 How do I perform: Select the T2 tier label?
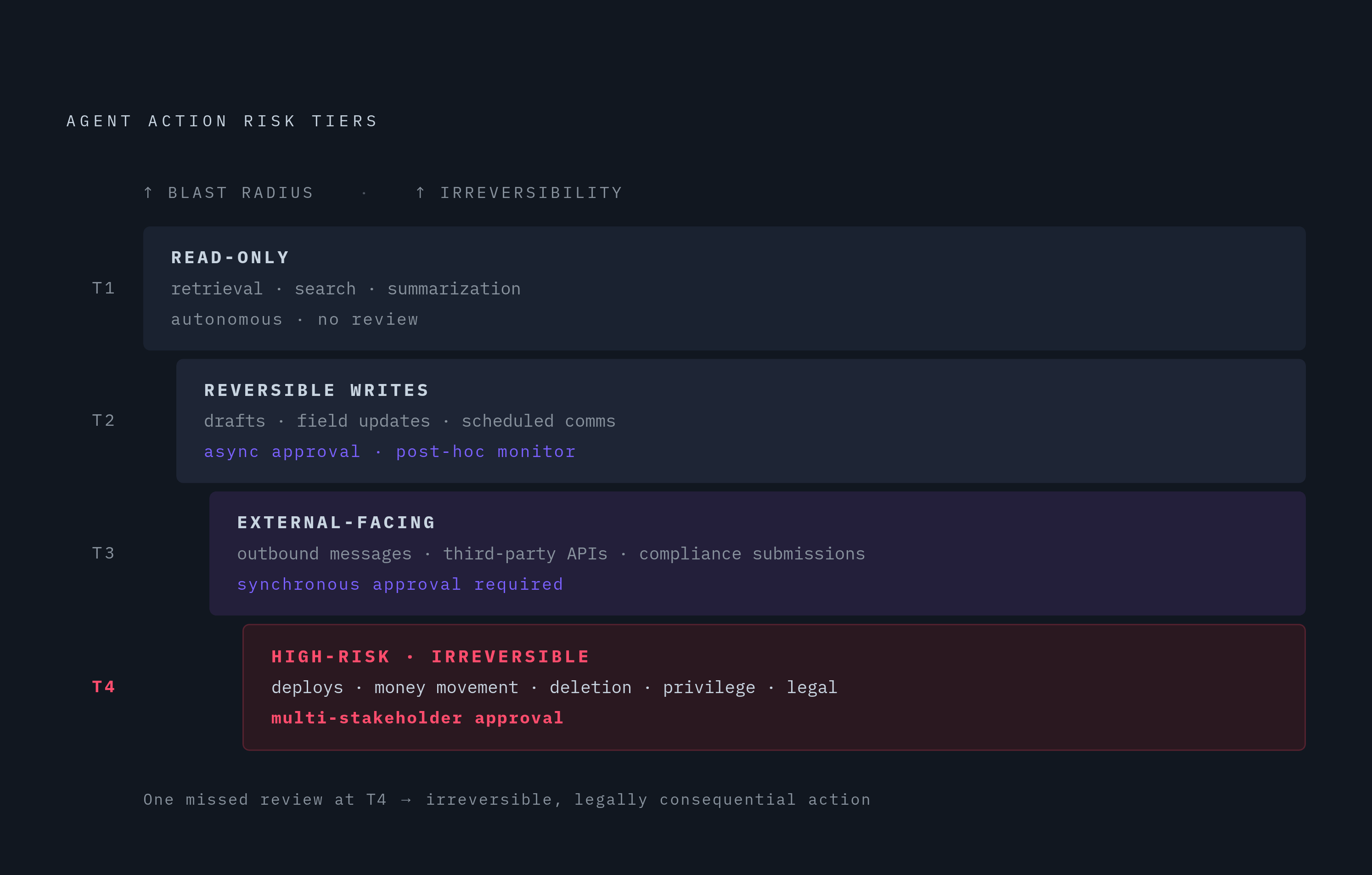pyautogui.click(x=104, y=421)
